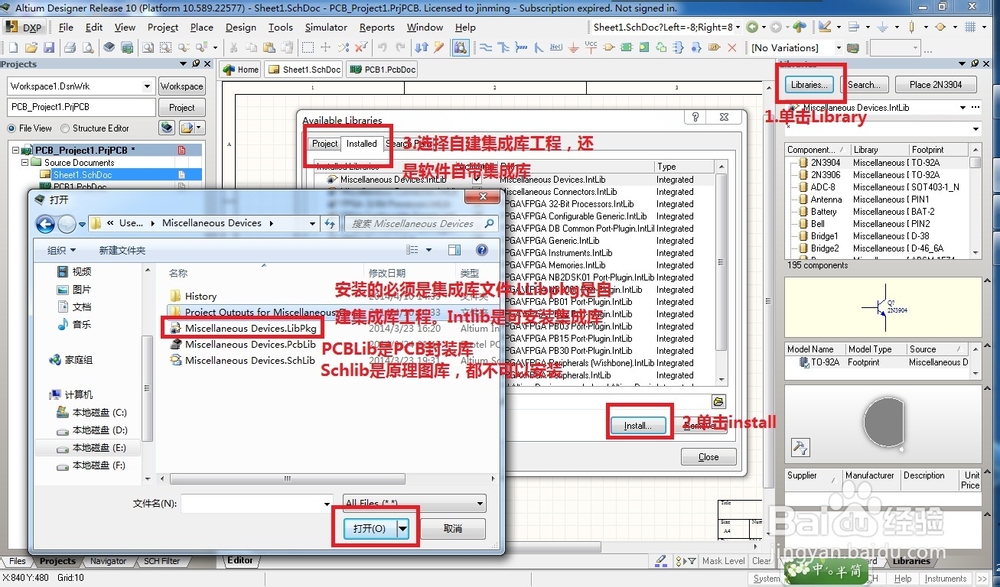Click the Search... button in Libraries panel
The image size is (1000, 587).
(x=864, y=84)
